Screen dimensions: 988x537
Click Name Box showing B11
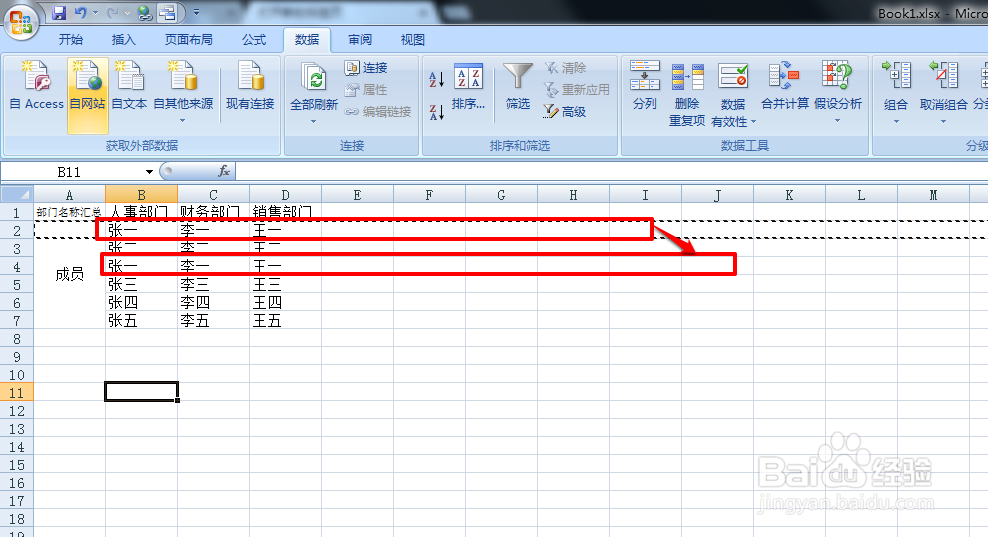click(x=69, y=171)
